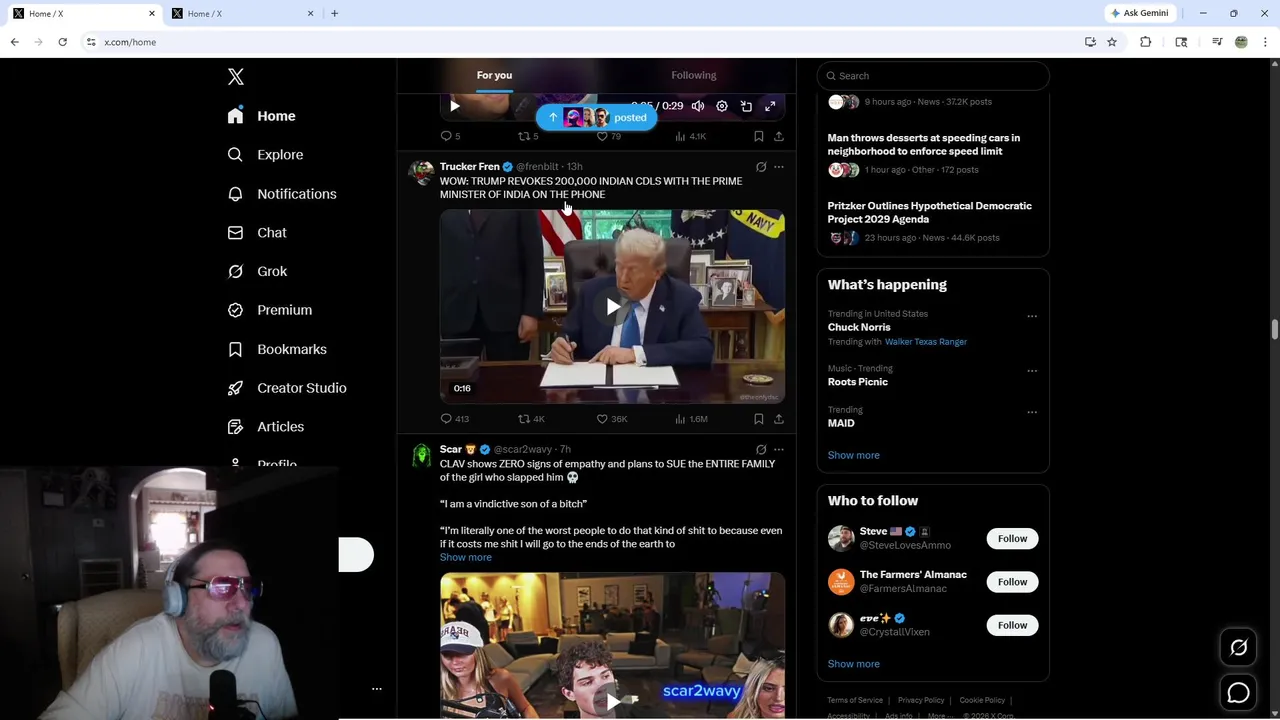The image size is (1280, 720).
Task: Open Roots Picnic trending topic
Action: tap(857, 382)
